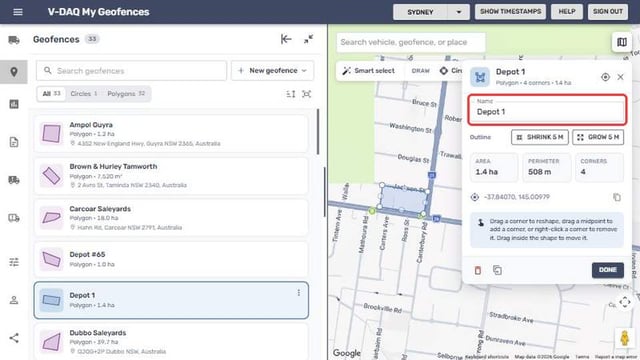Open the document sidebar icon
Image resolution: width=640 pixels, height=360 pixels.
(x=14, y=142)
